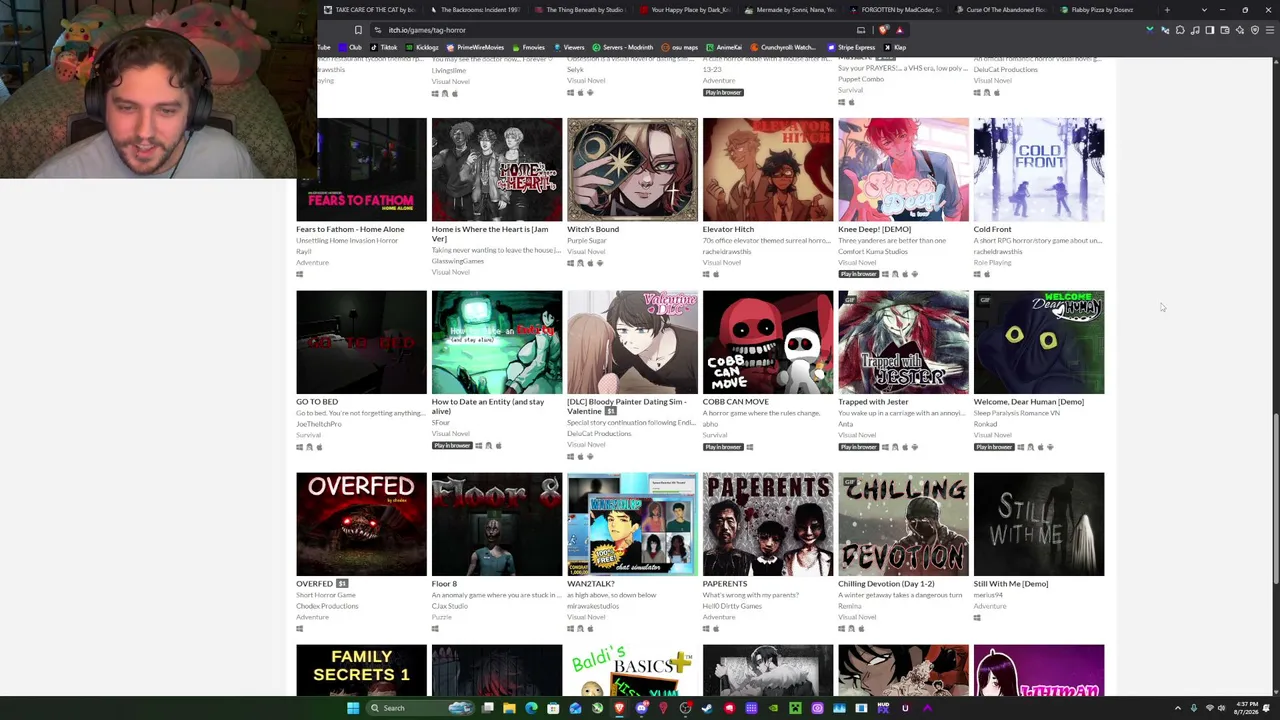Open the Servers - Modrinth bookmark
The height and width of the screenshot is (720, 1280).
pos(622,47)
